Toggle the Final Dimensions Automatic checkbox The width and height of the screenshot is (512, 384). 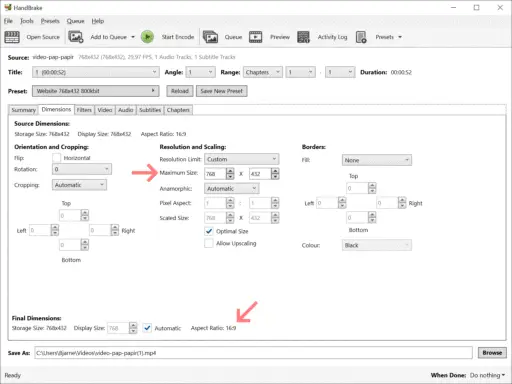[147, 328]
